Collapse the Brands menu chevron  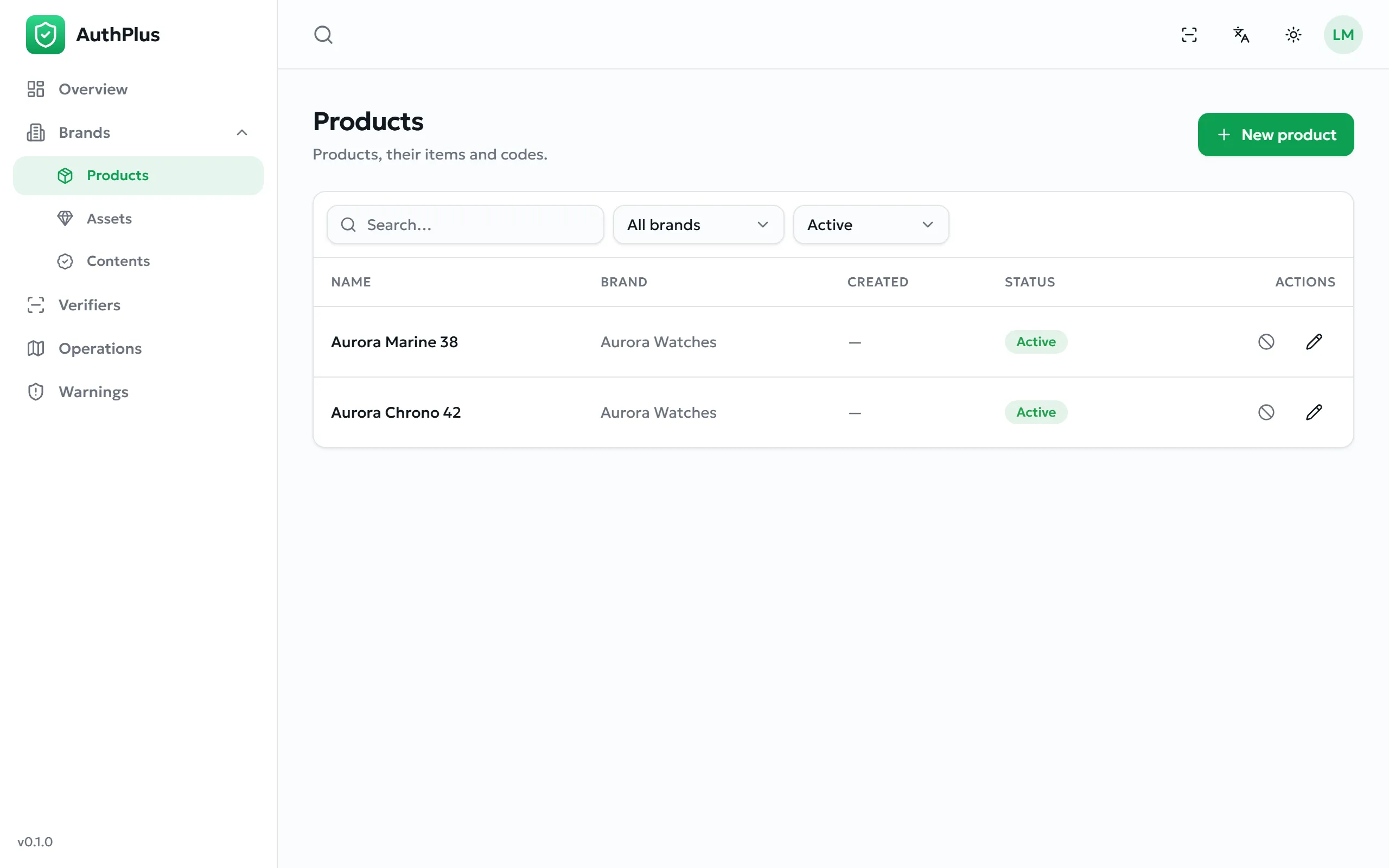click(242, 132)
